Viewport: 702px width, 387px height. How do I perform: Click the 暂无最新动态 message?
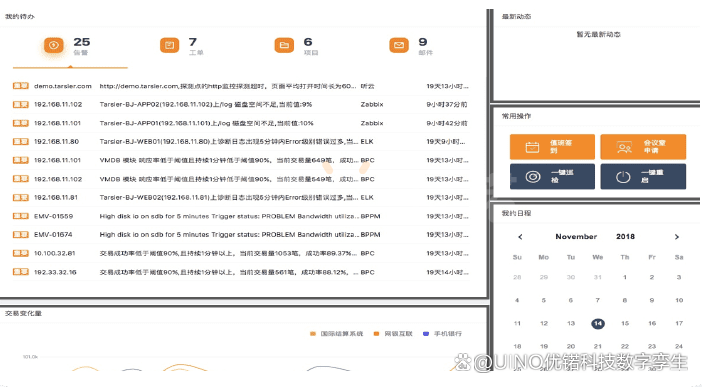598,34
